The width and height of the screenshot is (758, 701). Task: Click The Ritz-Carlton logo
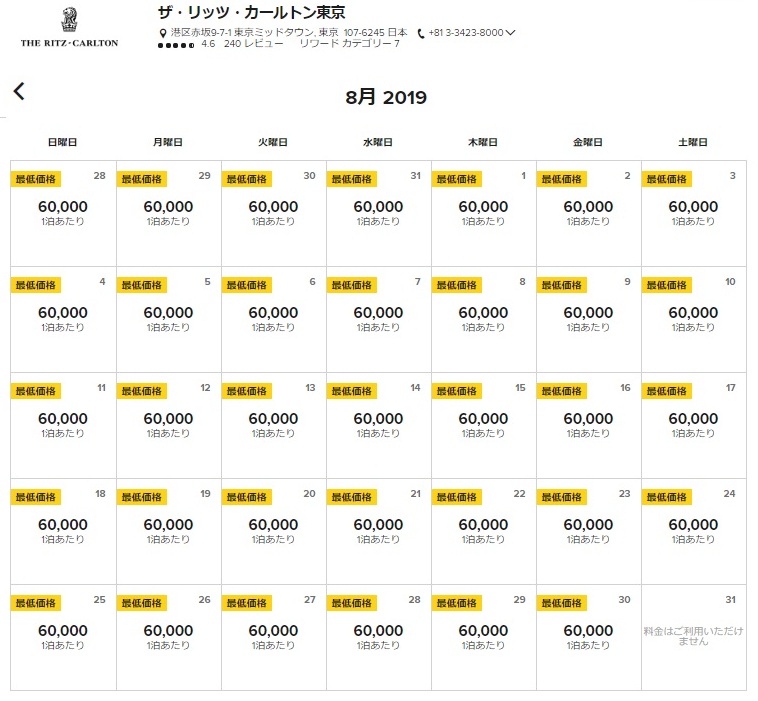[x=69, y=28]
